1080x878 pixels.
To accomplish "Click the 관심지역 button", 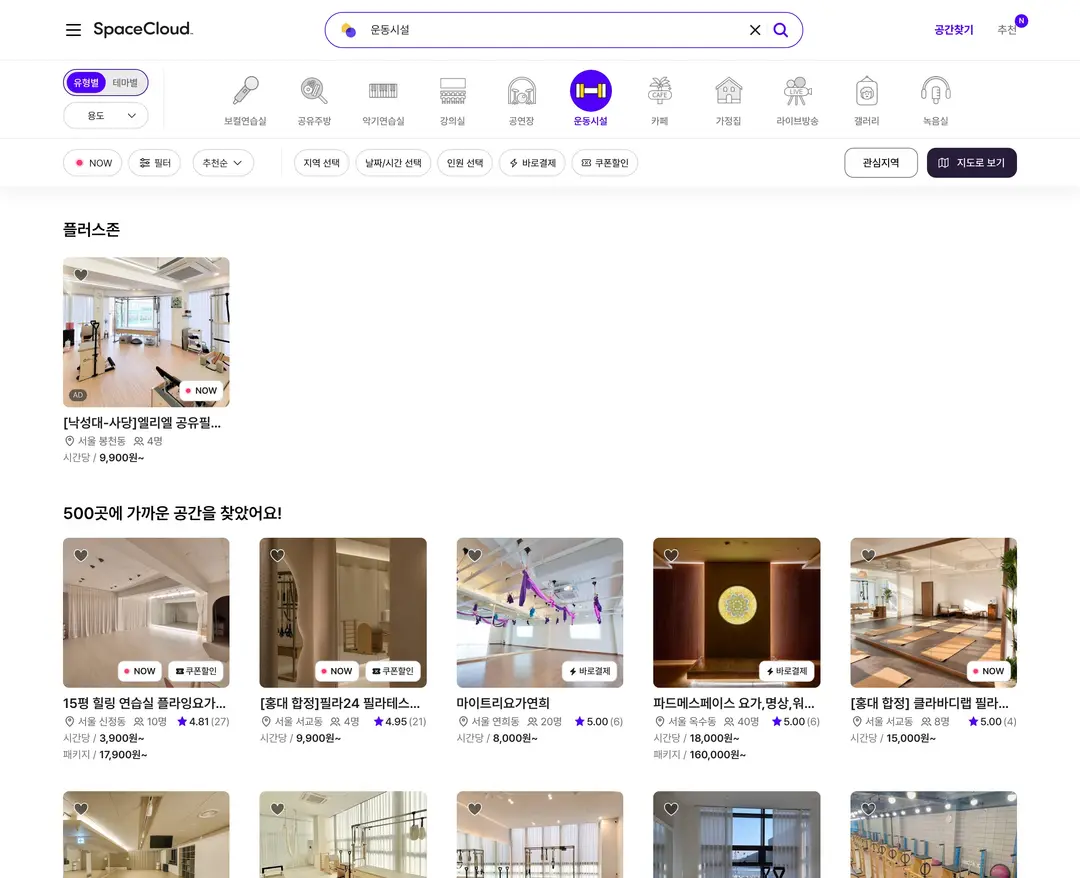I will [881, 163].
